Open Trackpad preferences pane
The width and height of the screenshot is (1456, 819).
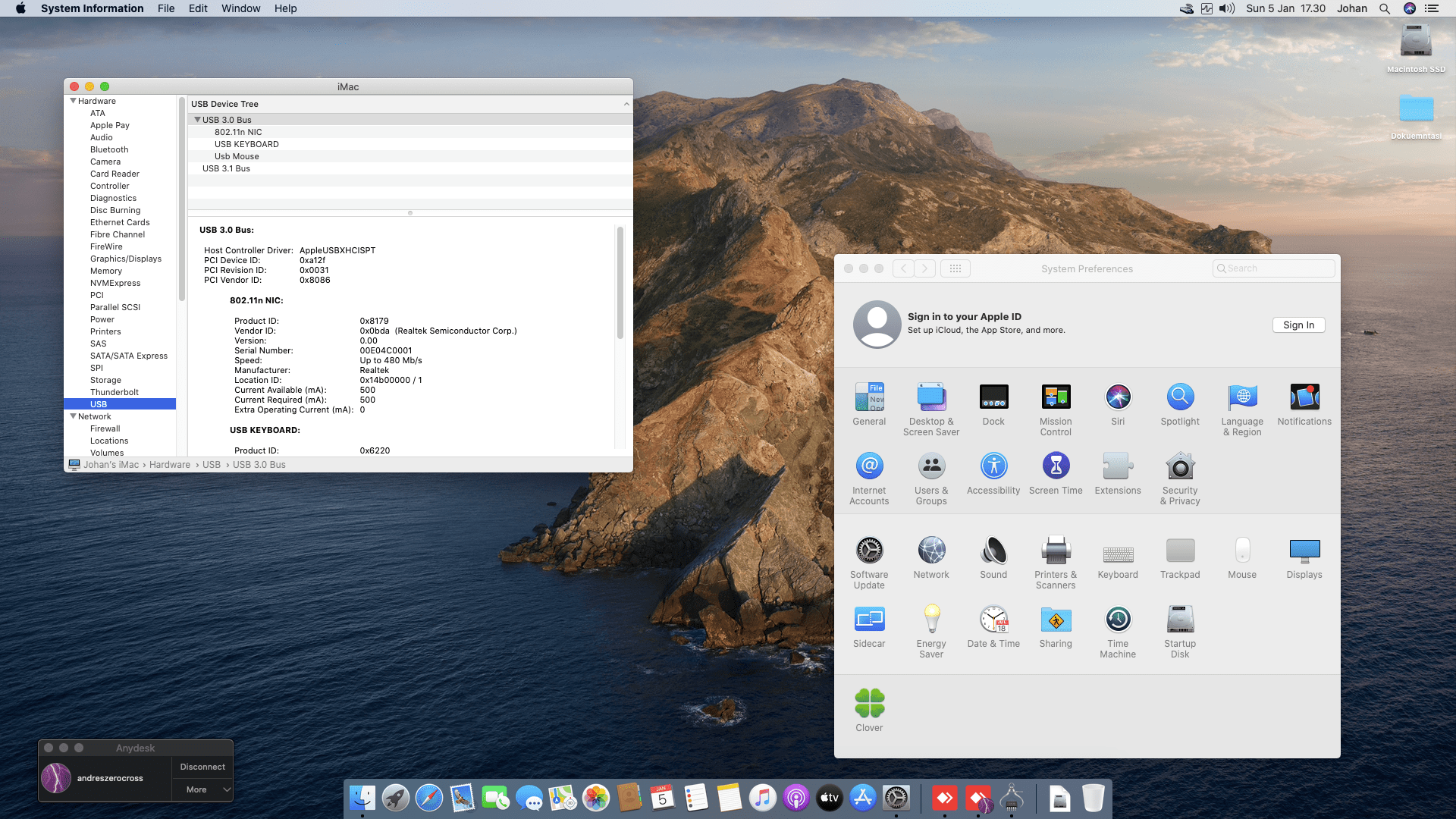pyautogui.click(x=1180, y=557)
